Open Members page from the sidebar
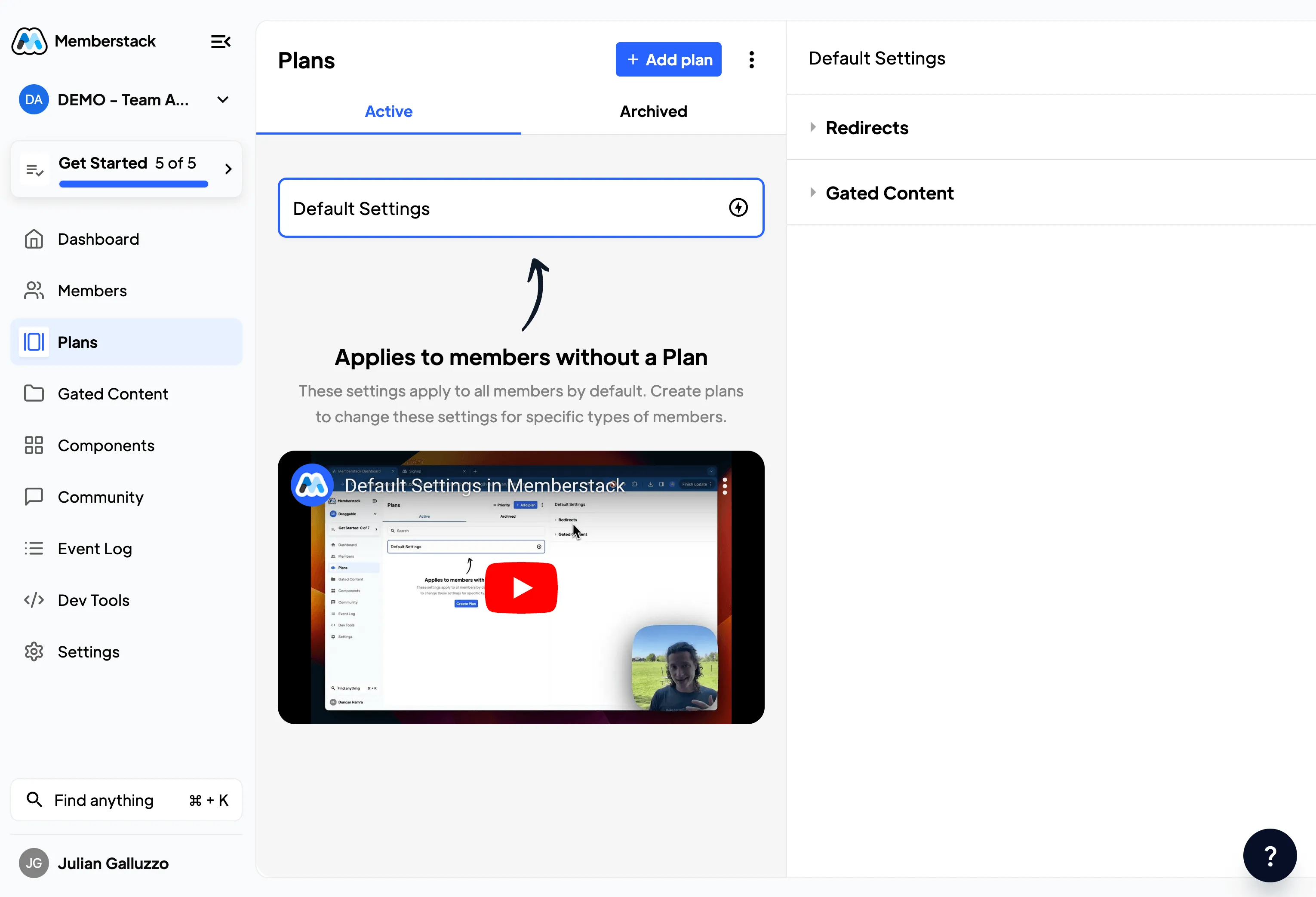Viewport: 1316px width, 897px height. (x=92, y=291)
